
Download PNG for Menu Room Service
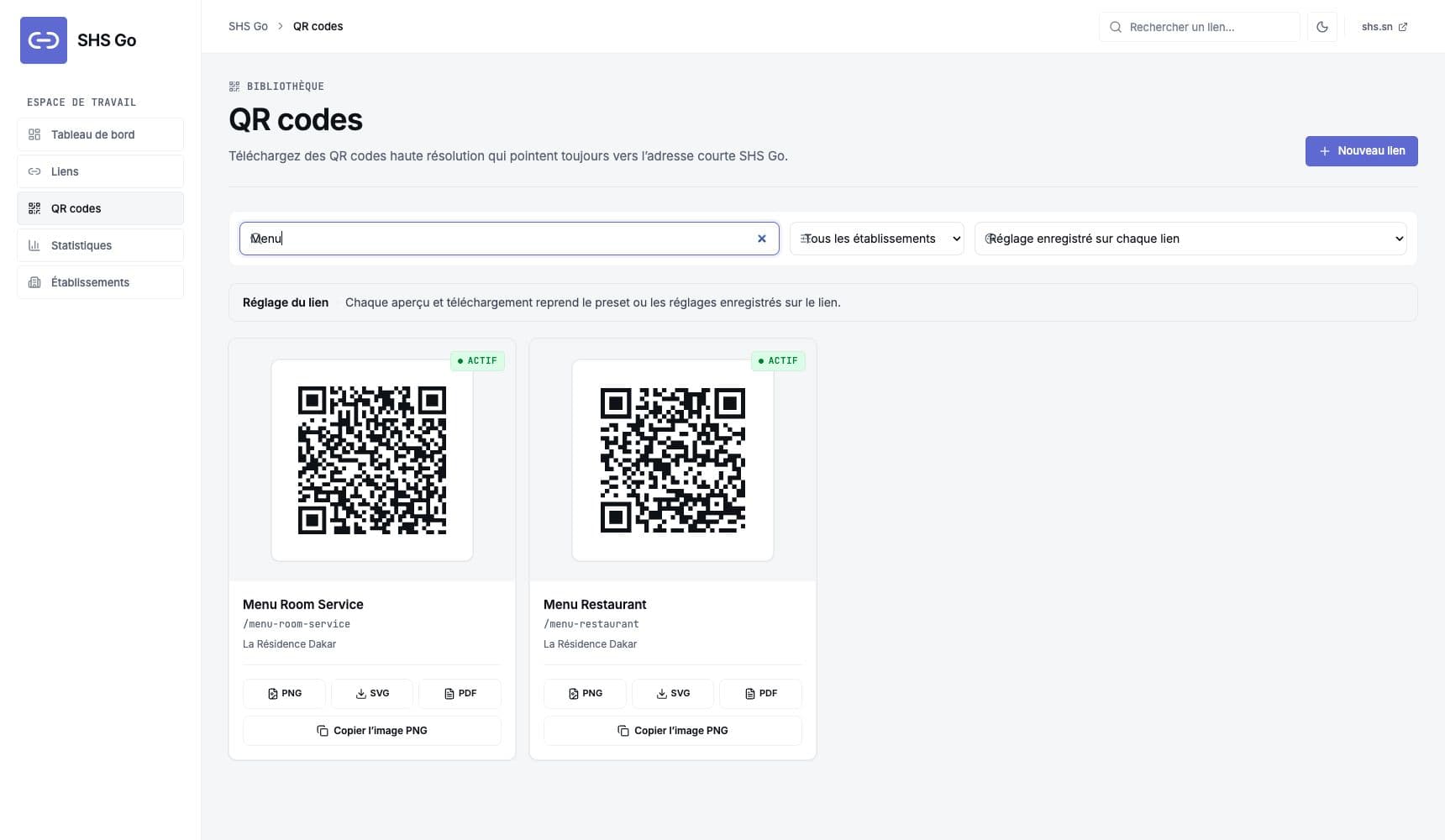coord(284,694)
